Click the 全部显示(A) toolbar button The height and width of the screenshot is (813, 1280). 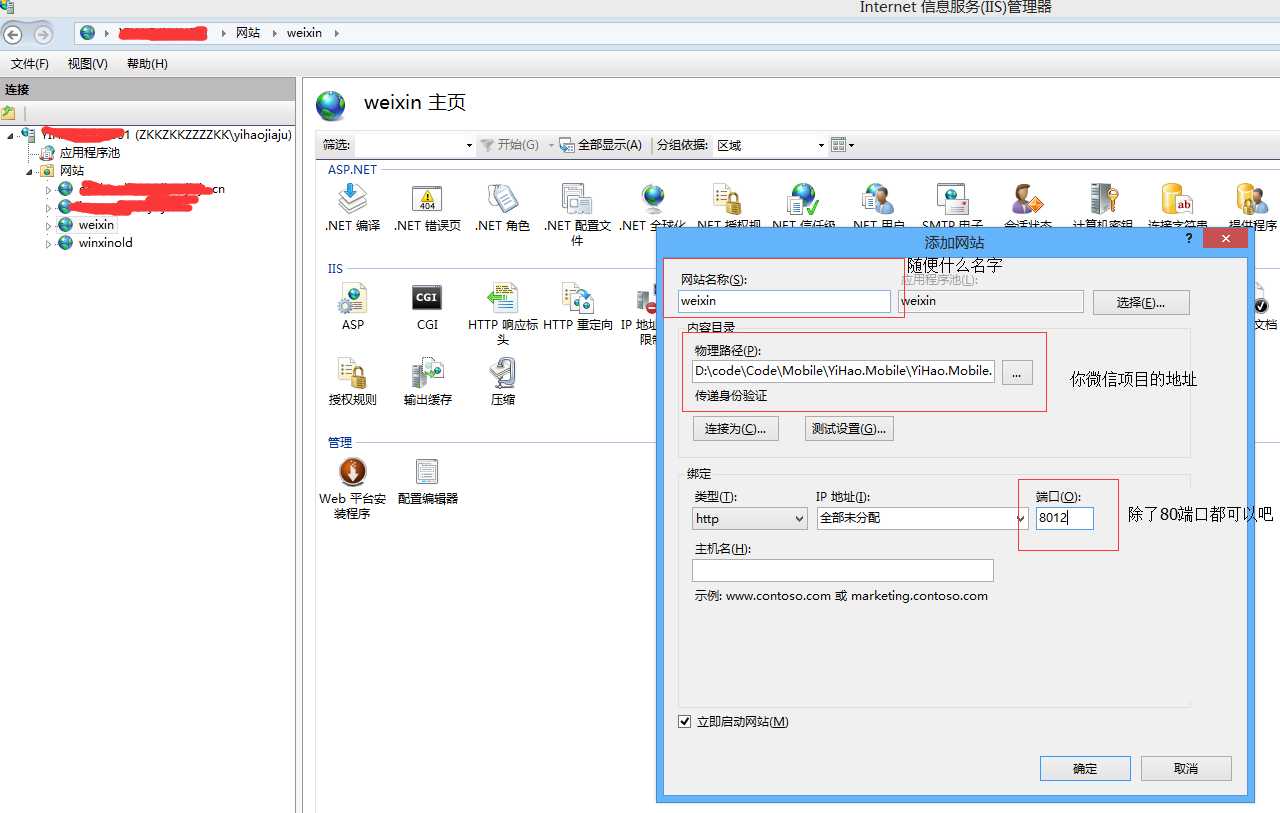coord(601,145)
